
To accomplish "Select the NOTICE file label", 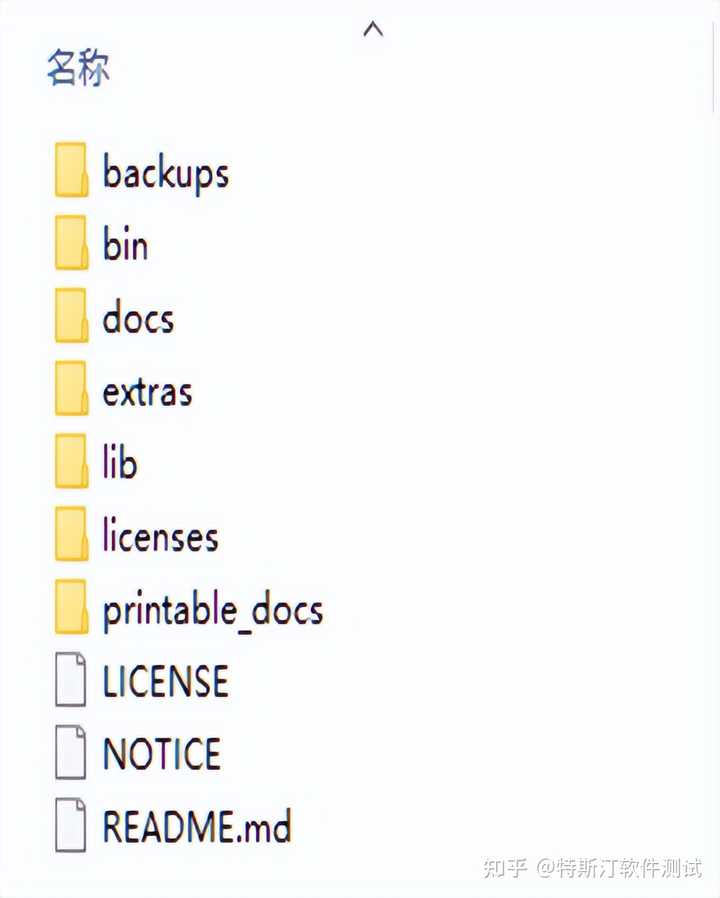I will tap(162, 754).
